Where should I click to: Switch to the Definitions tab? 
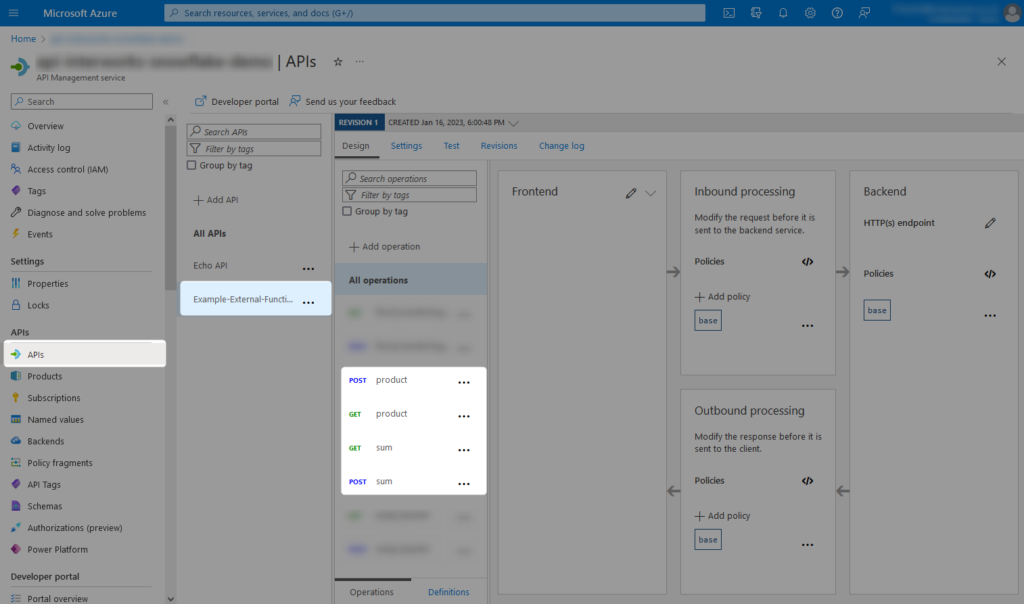(448, 592)
